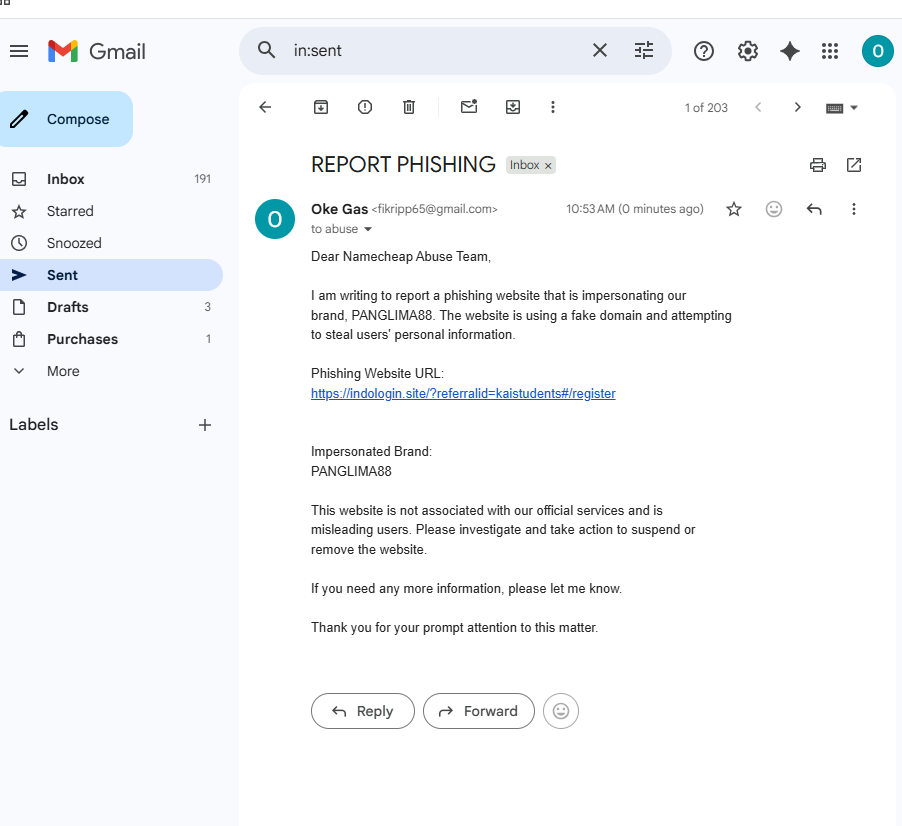902x826 pixels.
Task: Open the Gemini sparkle icon
Action: point(790,51)
